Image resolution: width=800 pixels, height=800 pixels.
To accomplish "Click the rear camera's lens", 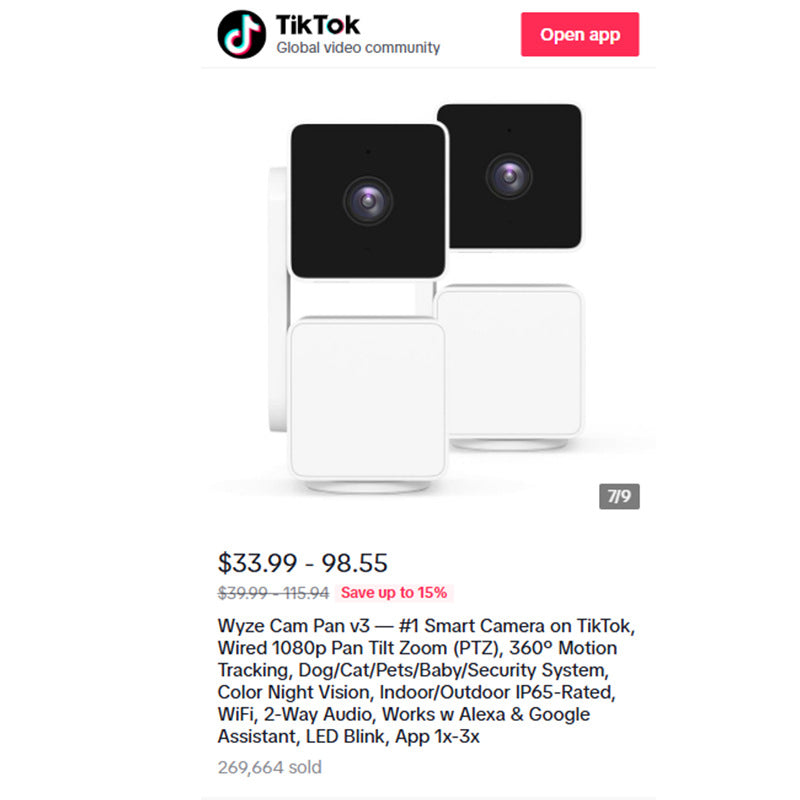I will [508, 174].
